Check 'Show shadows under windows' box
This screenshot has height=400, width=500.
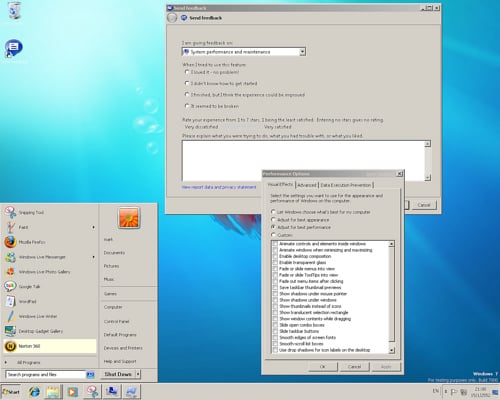(275, 300)
